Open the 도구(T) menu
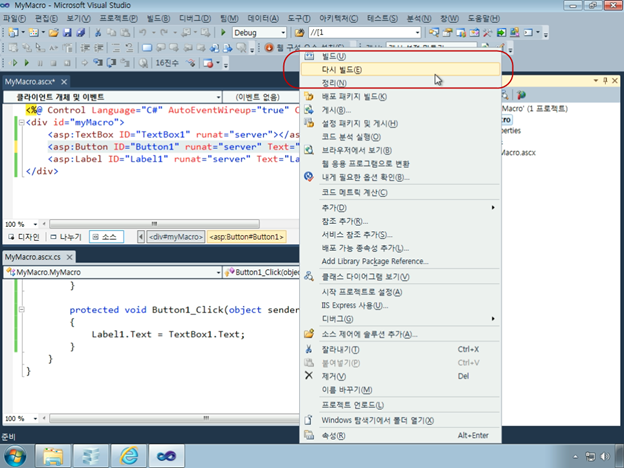This screenshot has height=468, width=624. pyautogui.click(x=299, y=18)
